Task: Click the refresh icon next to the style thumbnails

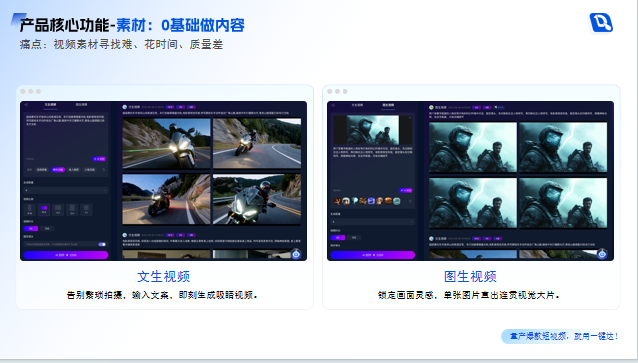Action: 410,201
